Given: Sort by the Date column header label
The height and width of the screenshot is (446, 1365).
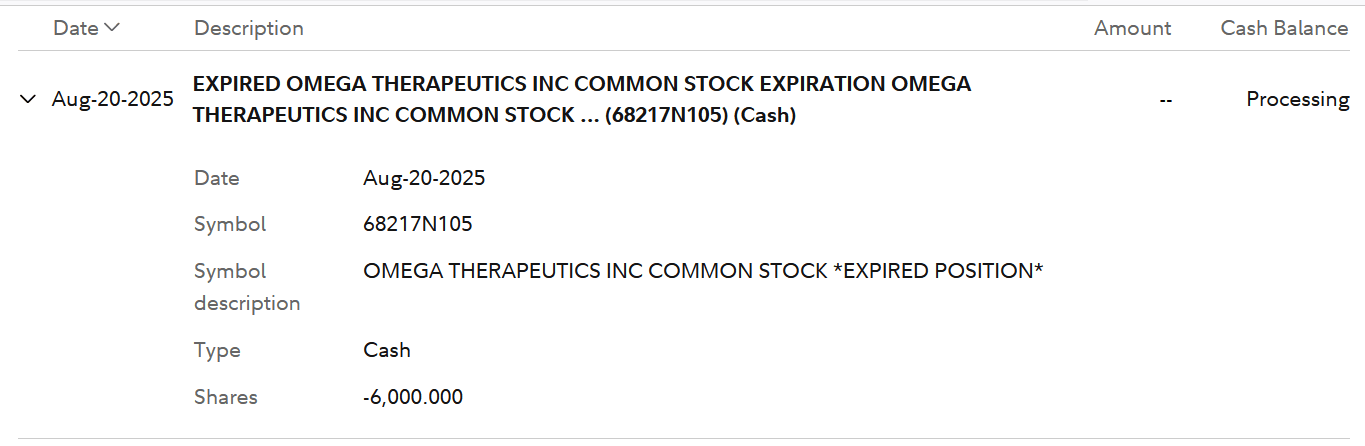Looking at the screenshot, I should [75, 28].
